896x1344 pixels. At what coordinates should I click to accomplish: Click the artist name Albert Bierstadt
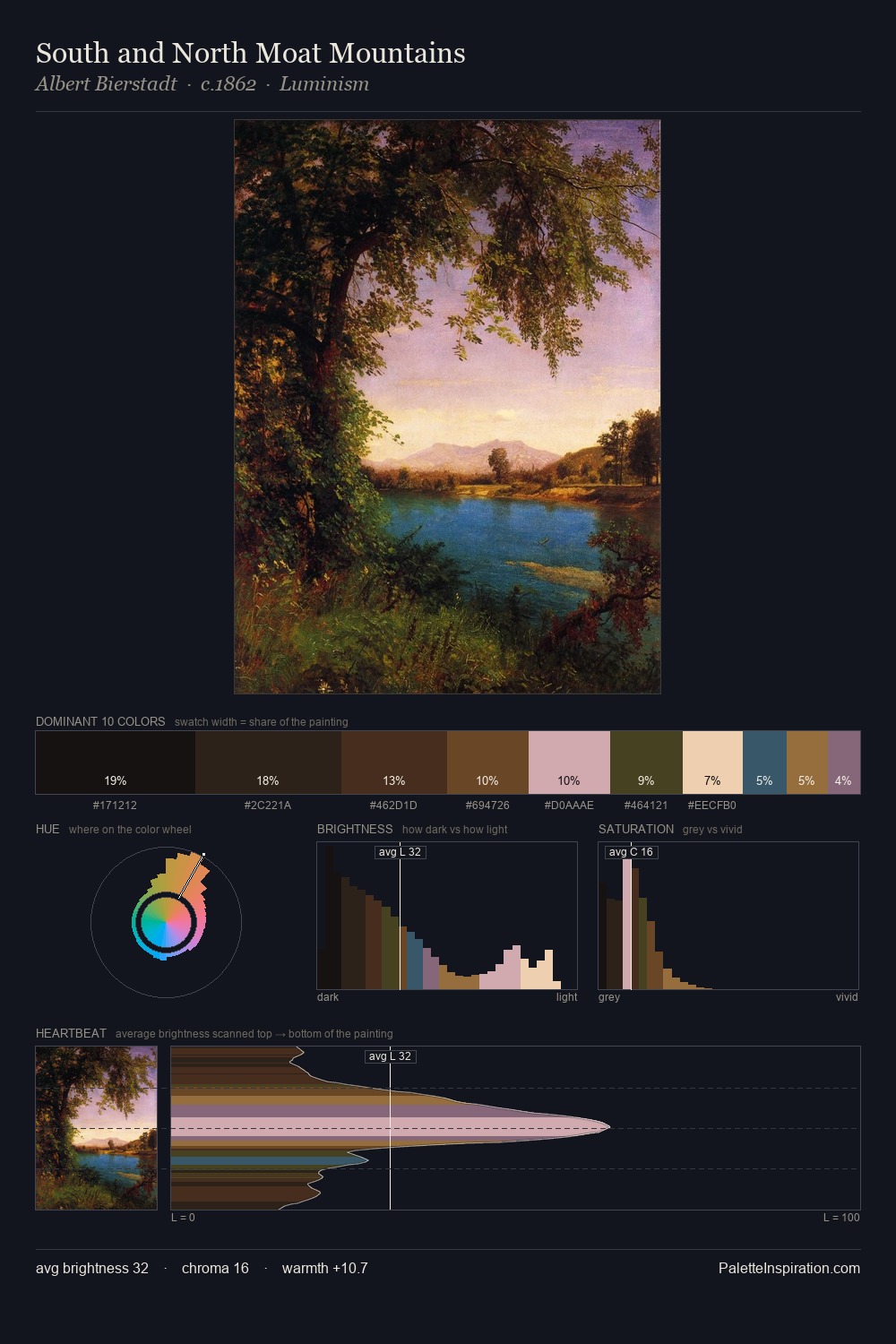coord(107,84)
